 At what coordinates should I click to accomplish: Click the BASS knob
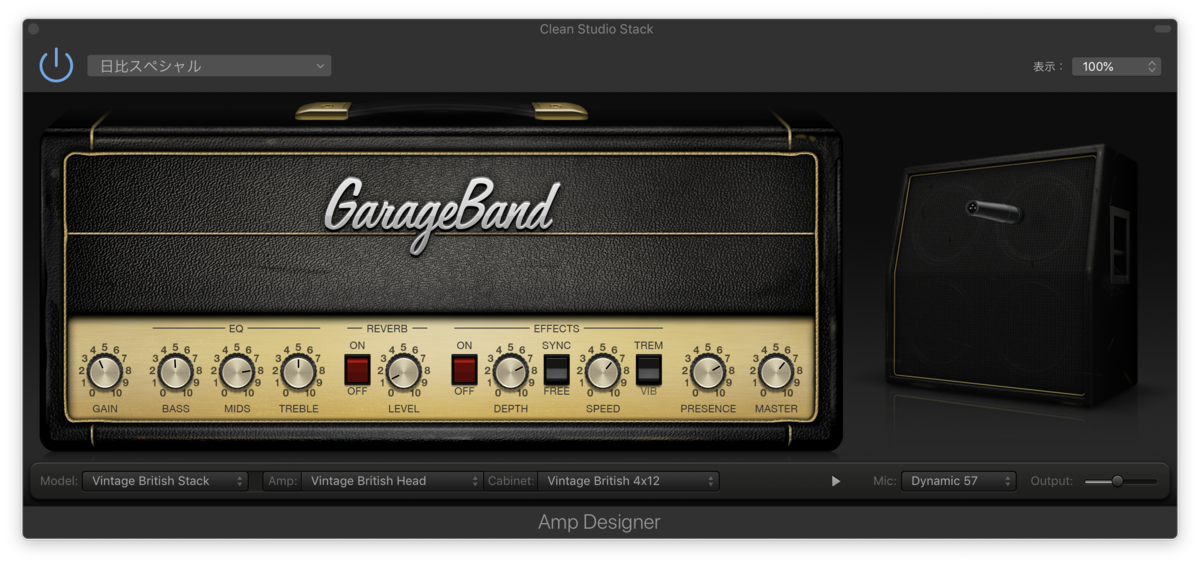click(x=175, y=373)
